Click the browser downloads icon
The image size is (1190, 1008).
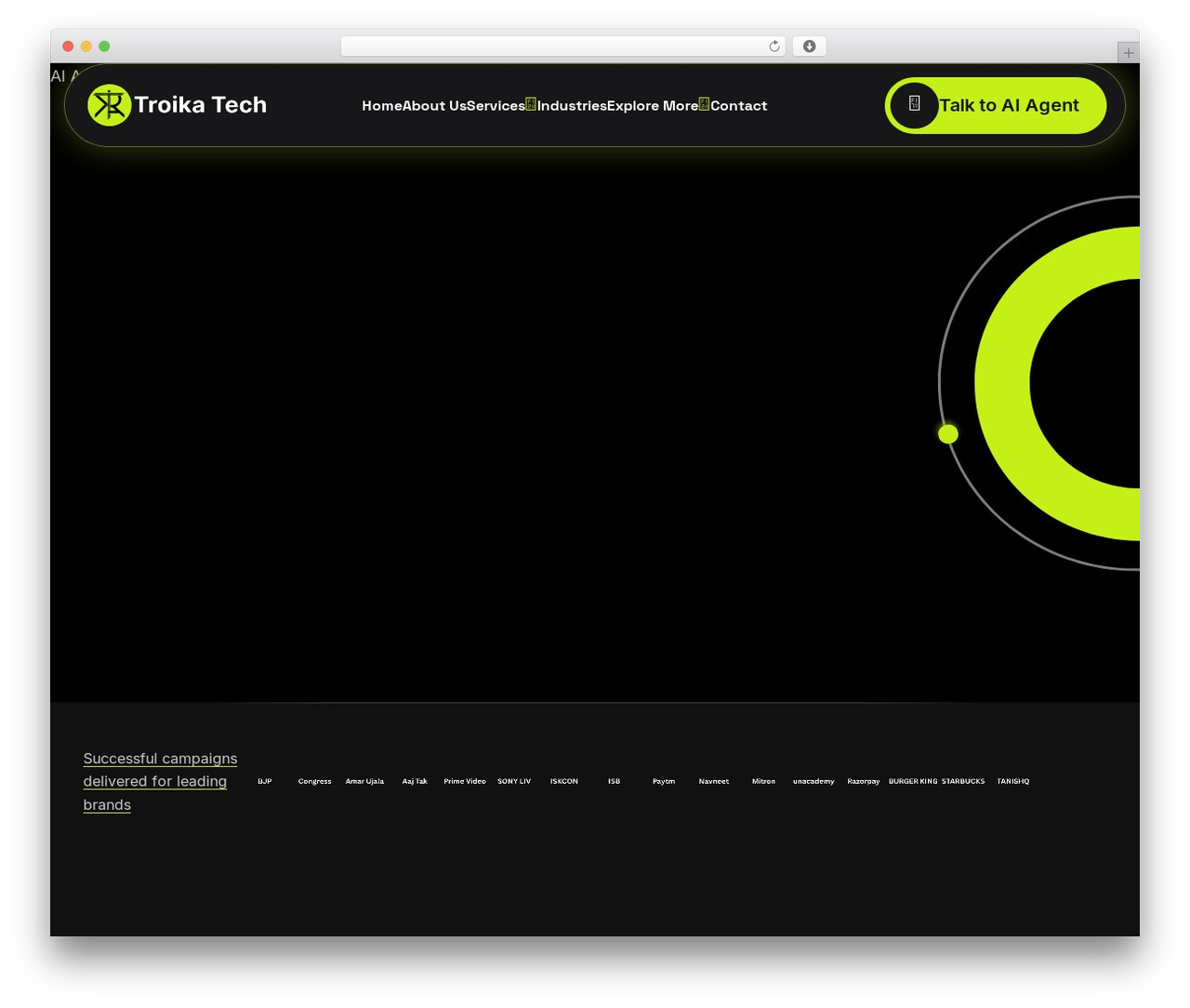[810, 46]
